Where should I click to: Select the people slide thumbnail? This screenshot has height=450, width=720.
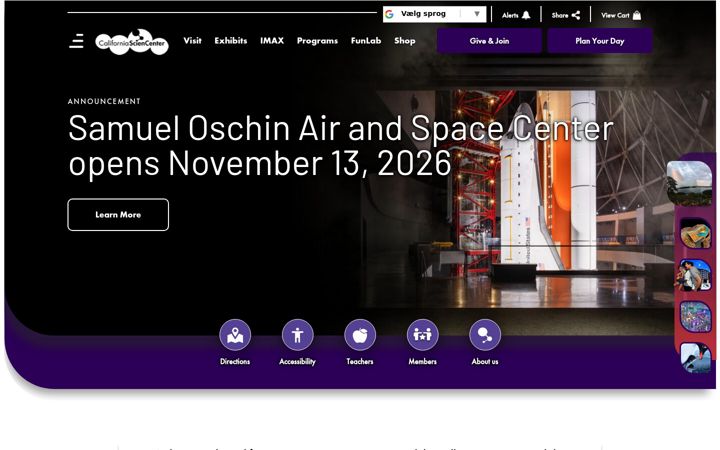[694, 275]
